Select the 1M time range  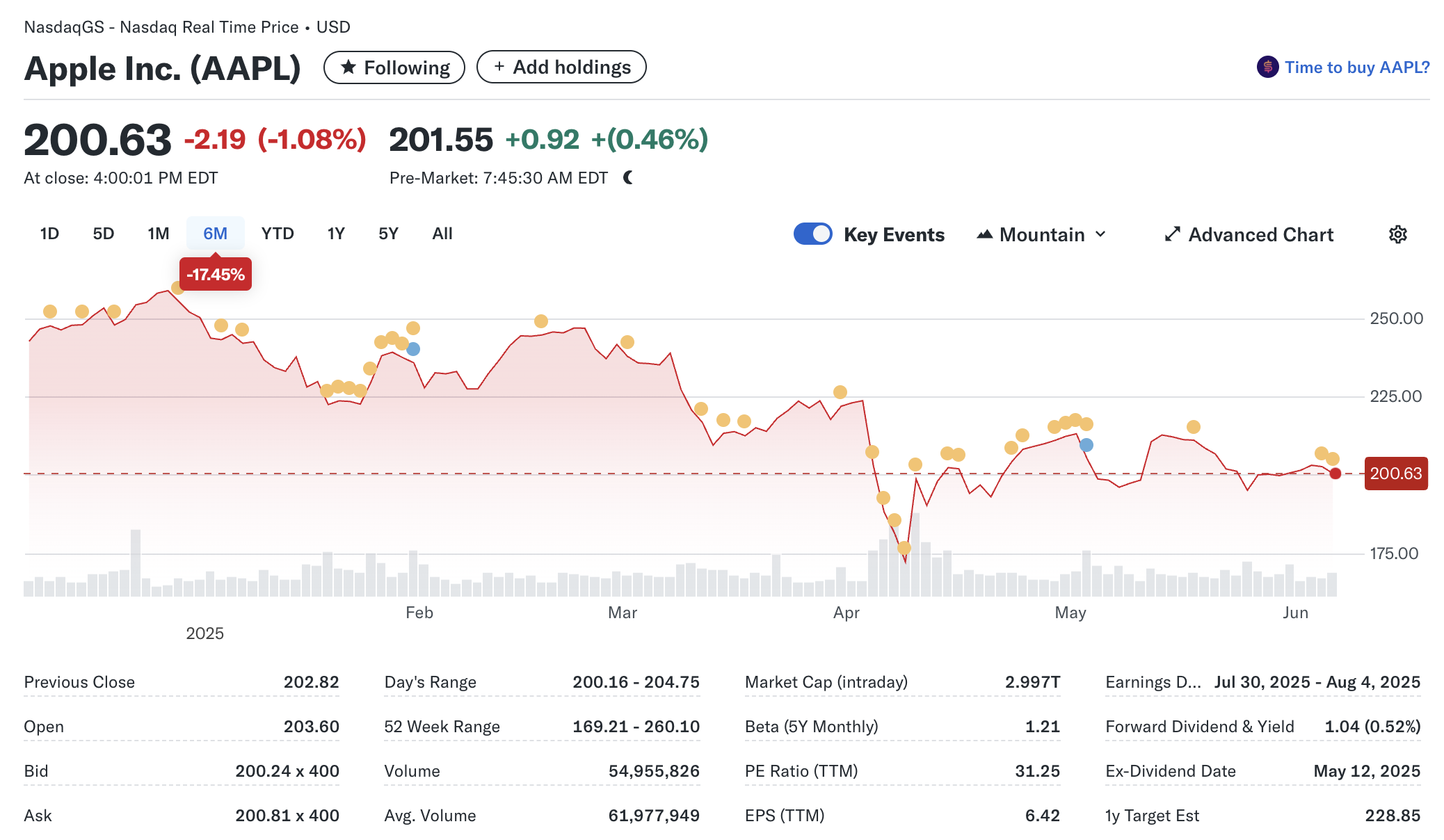[159, 234]
